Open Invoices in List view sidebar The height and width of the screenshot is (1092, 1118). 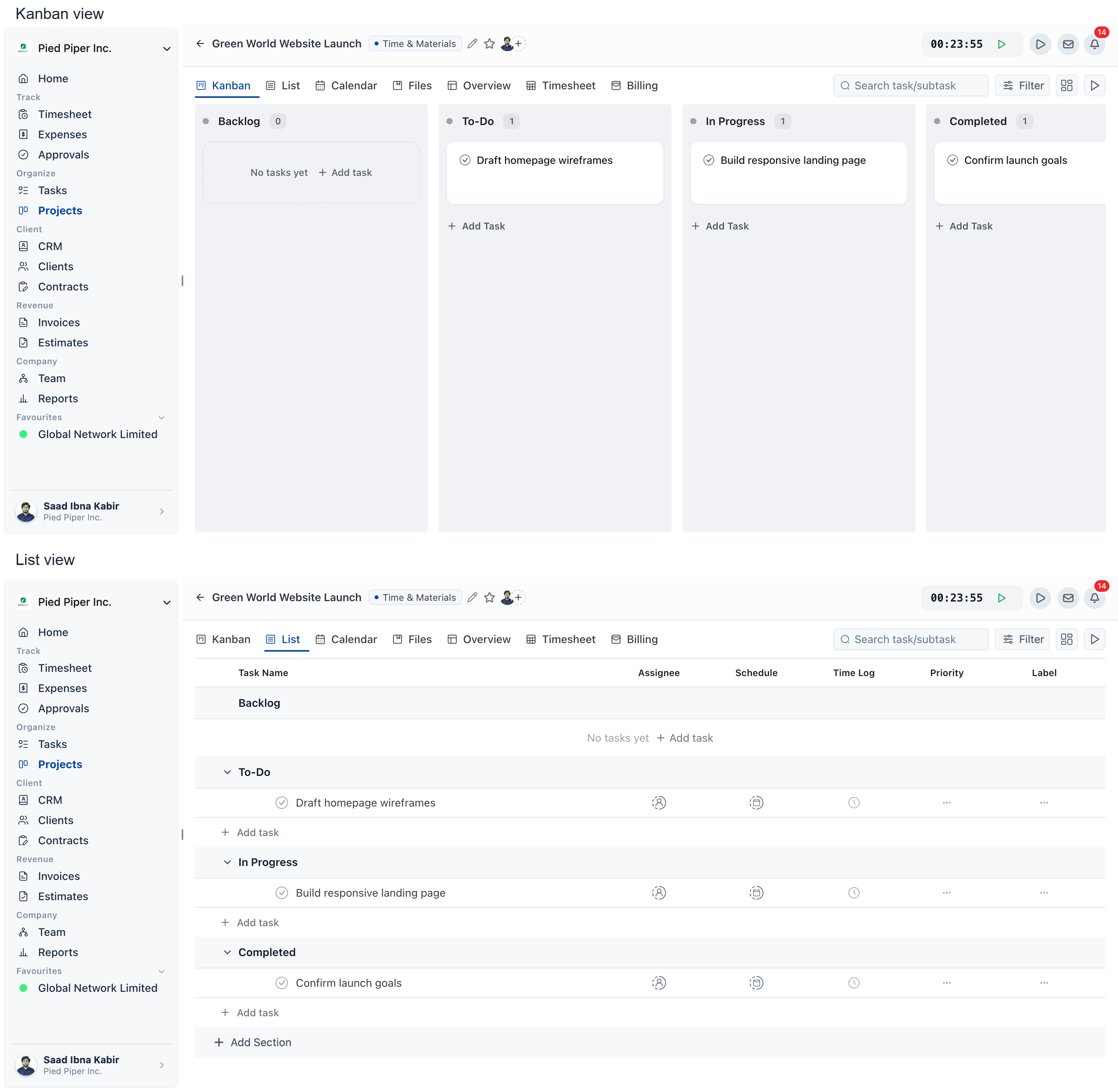tap(49, 876)
